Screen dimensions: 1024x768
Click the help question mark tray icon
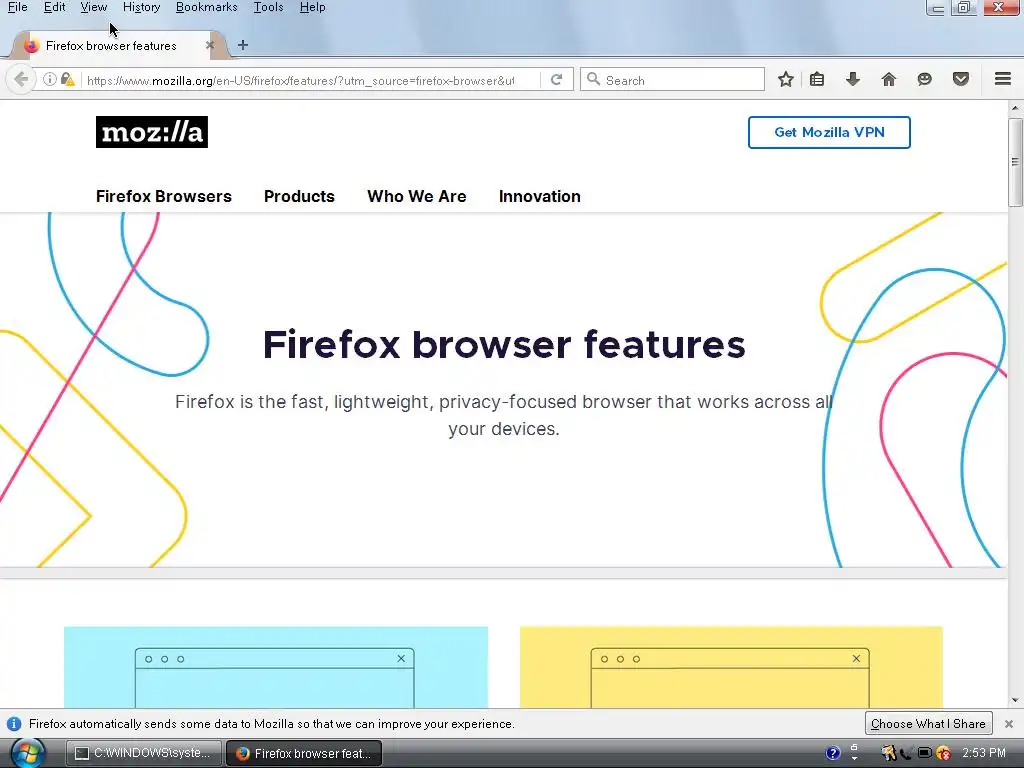833,753
